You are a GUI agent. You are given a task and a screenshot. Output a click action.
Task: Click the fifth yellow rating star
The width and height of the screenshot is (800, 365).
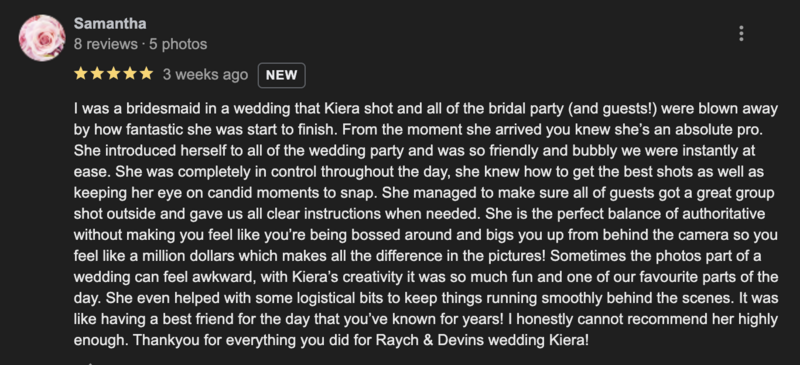pyautogui.click(x=146, y=74)
